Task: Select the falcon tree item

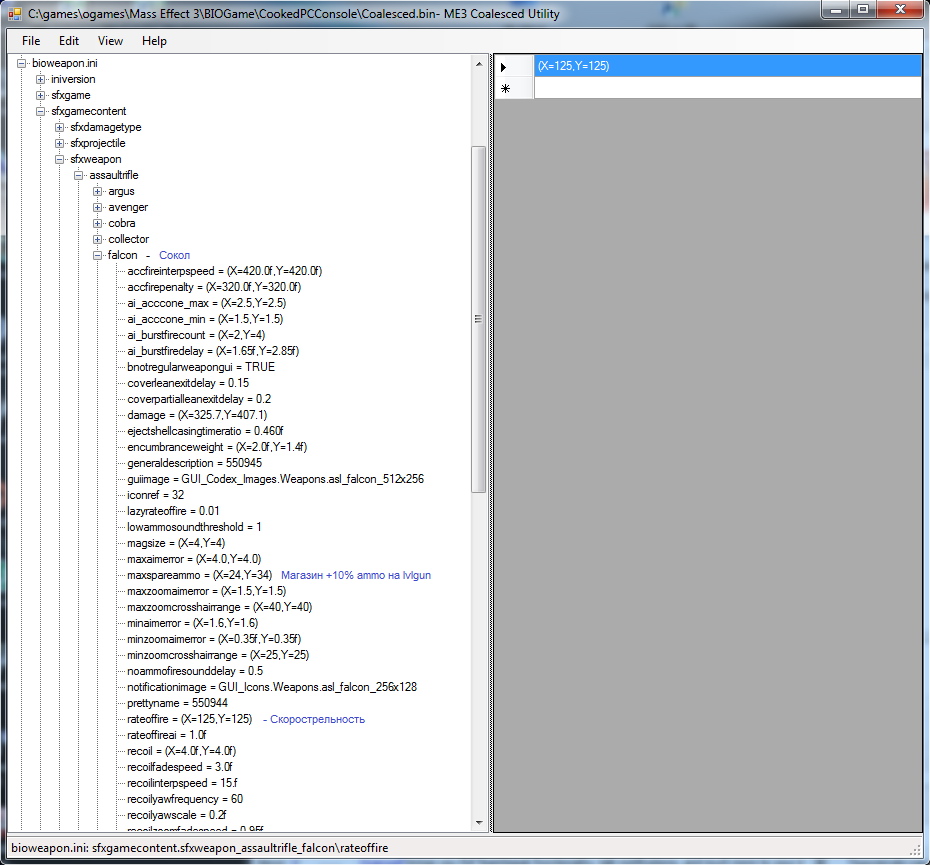Action: pos(123,255)
